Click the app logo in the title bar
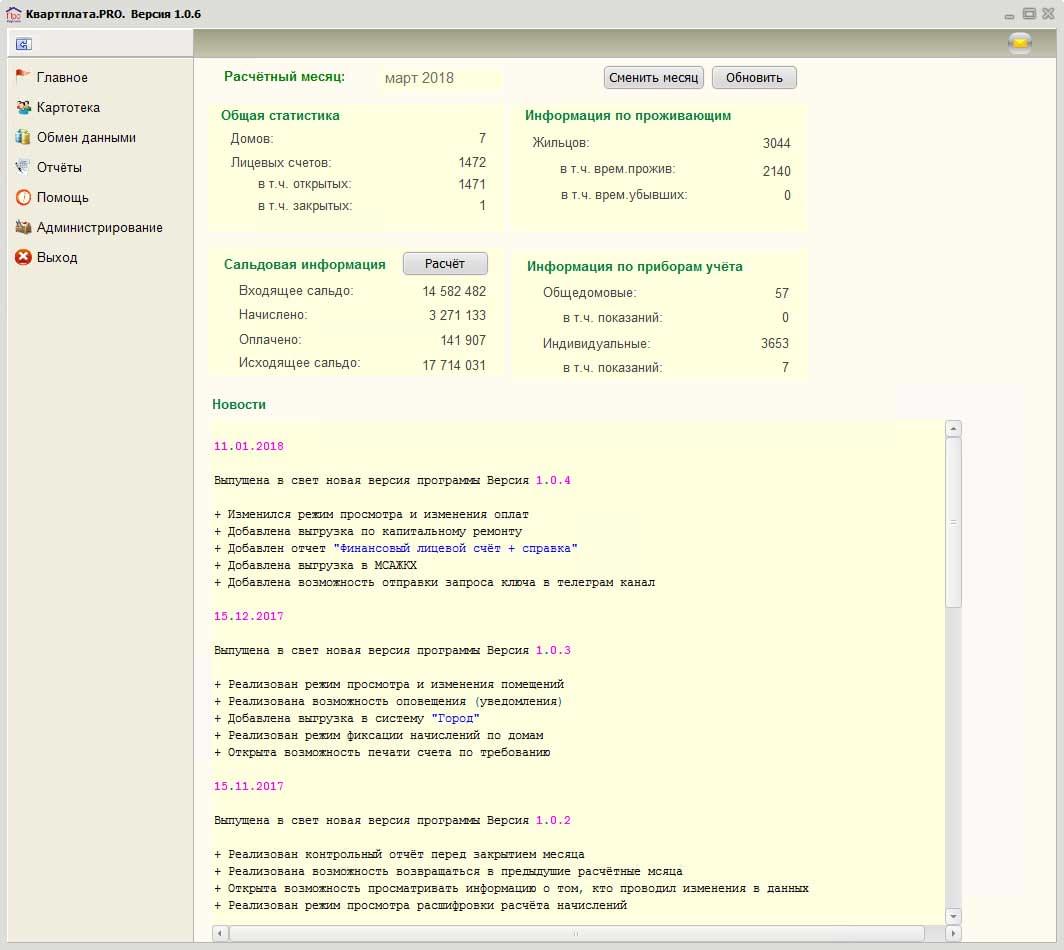Screen dimensions: 1064x950 [13, 14]
